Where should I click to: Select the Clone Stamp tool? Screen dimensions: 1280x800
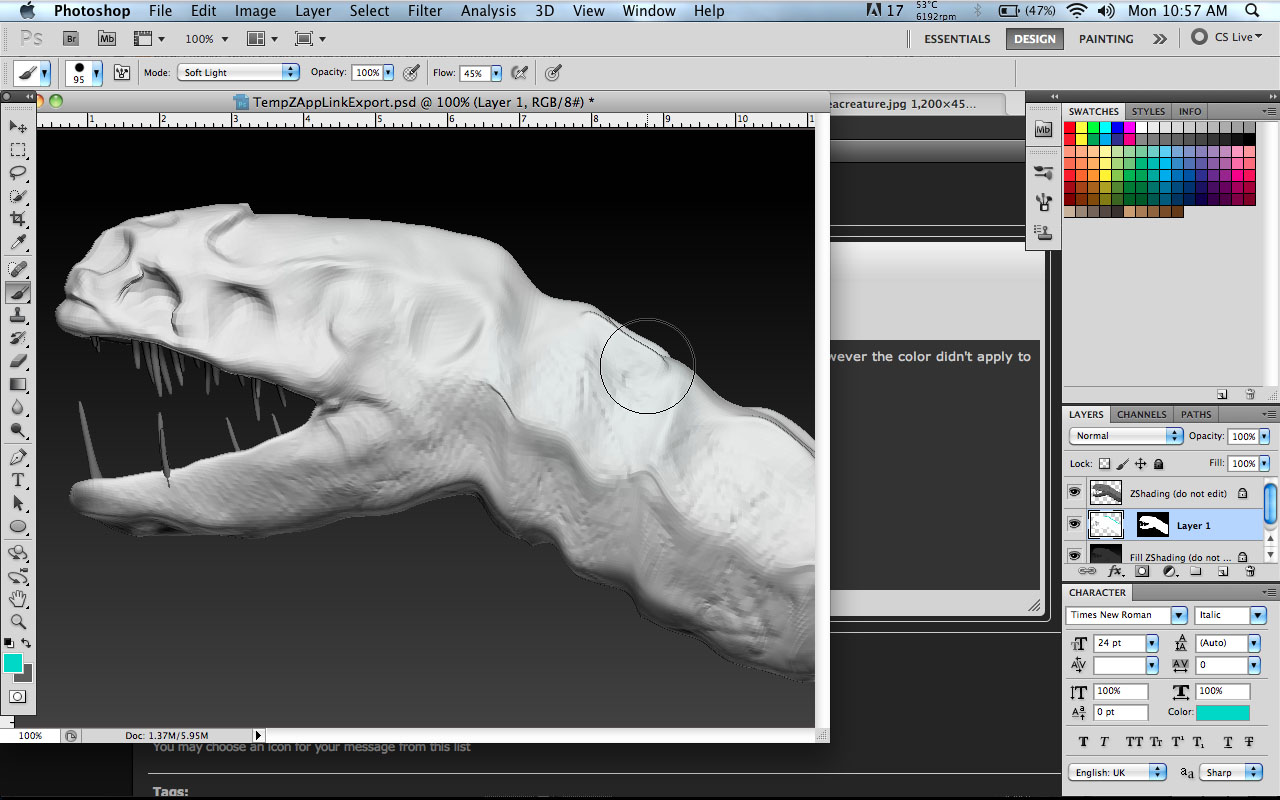18,316
